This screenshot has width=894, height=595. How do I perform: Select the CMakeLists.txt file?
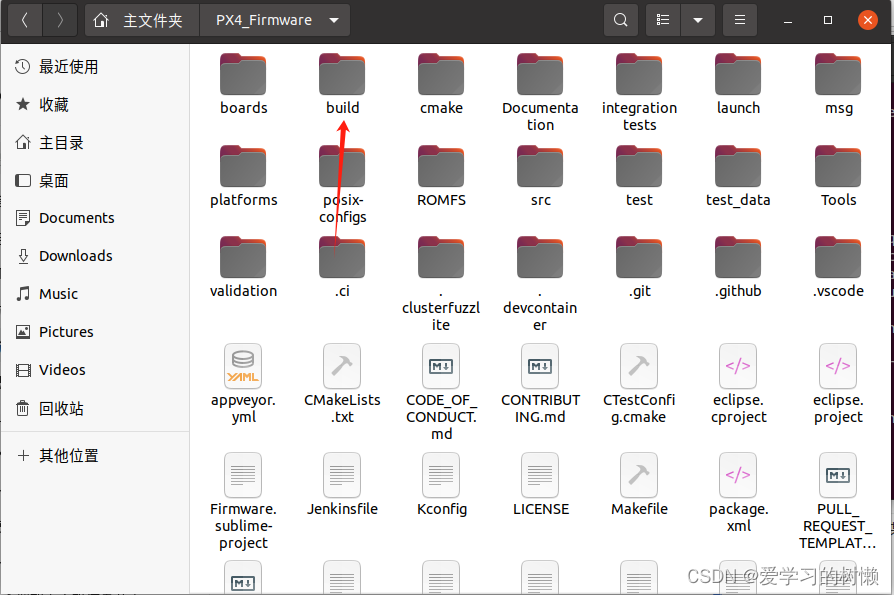tap(342, 366)
